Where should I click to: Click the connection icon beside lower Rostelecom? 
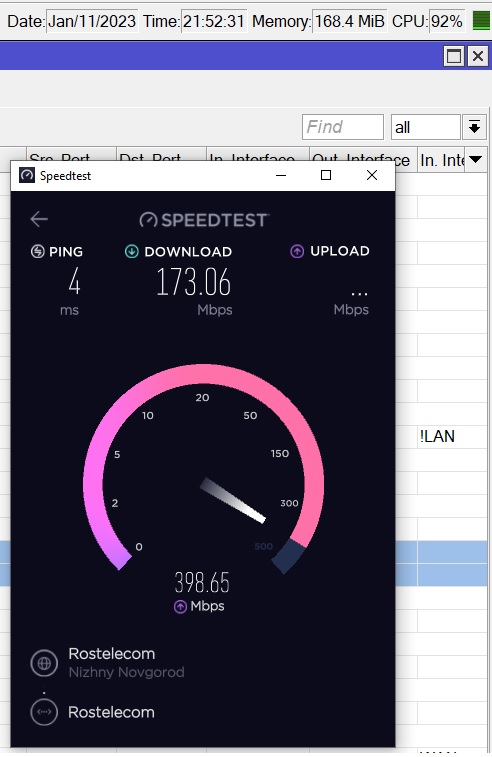tap(44, 712)
